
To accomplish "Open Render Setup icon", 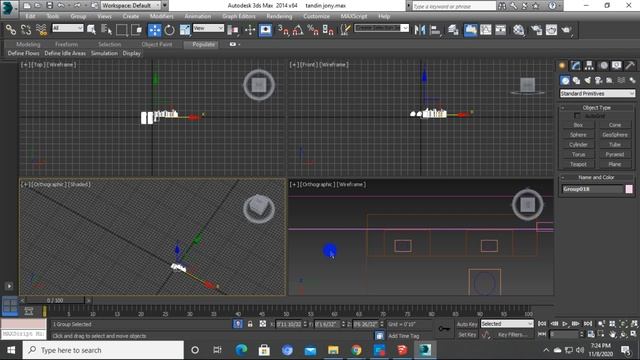I will click(536, 30).
